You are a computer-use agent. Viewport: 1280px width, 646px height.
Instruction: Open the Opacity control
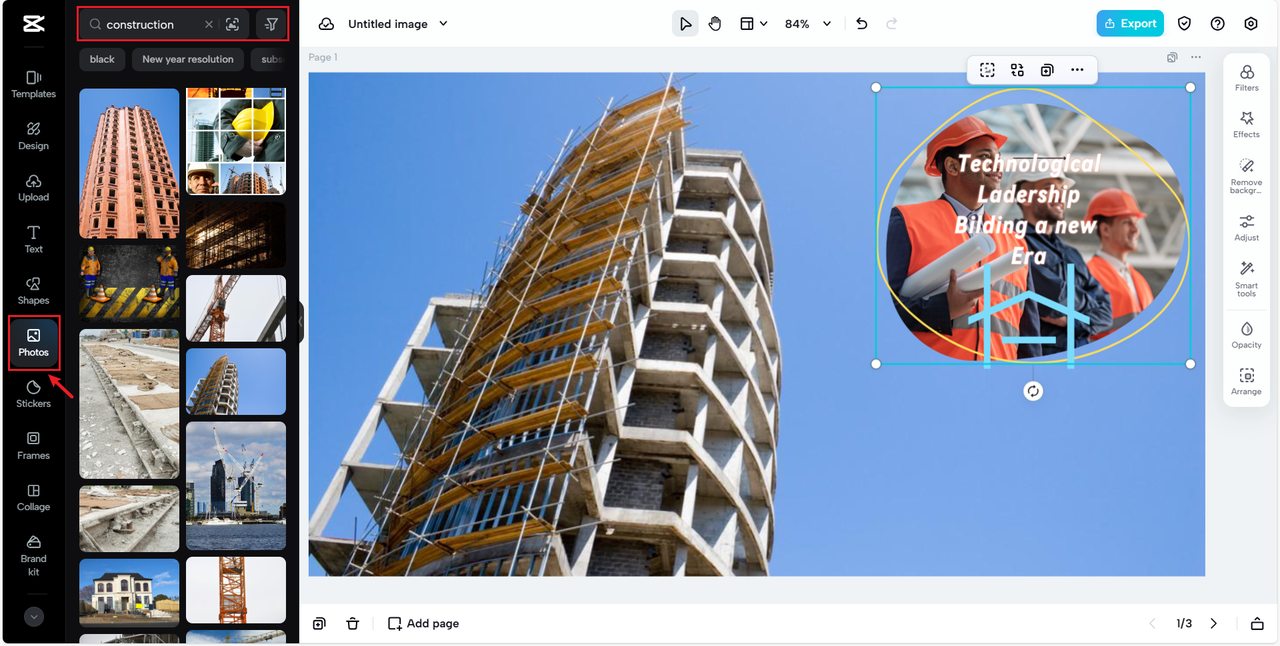[x=1247, y=335]
